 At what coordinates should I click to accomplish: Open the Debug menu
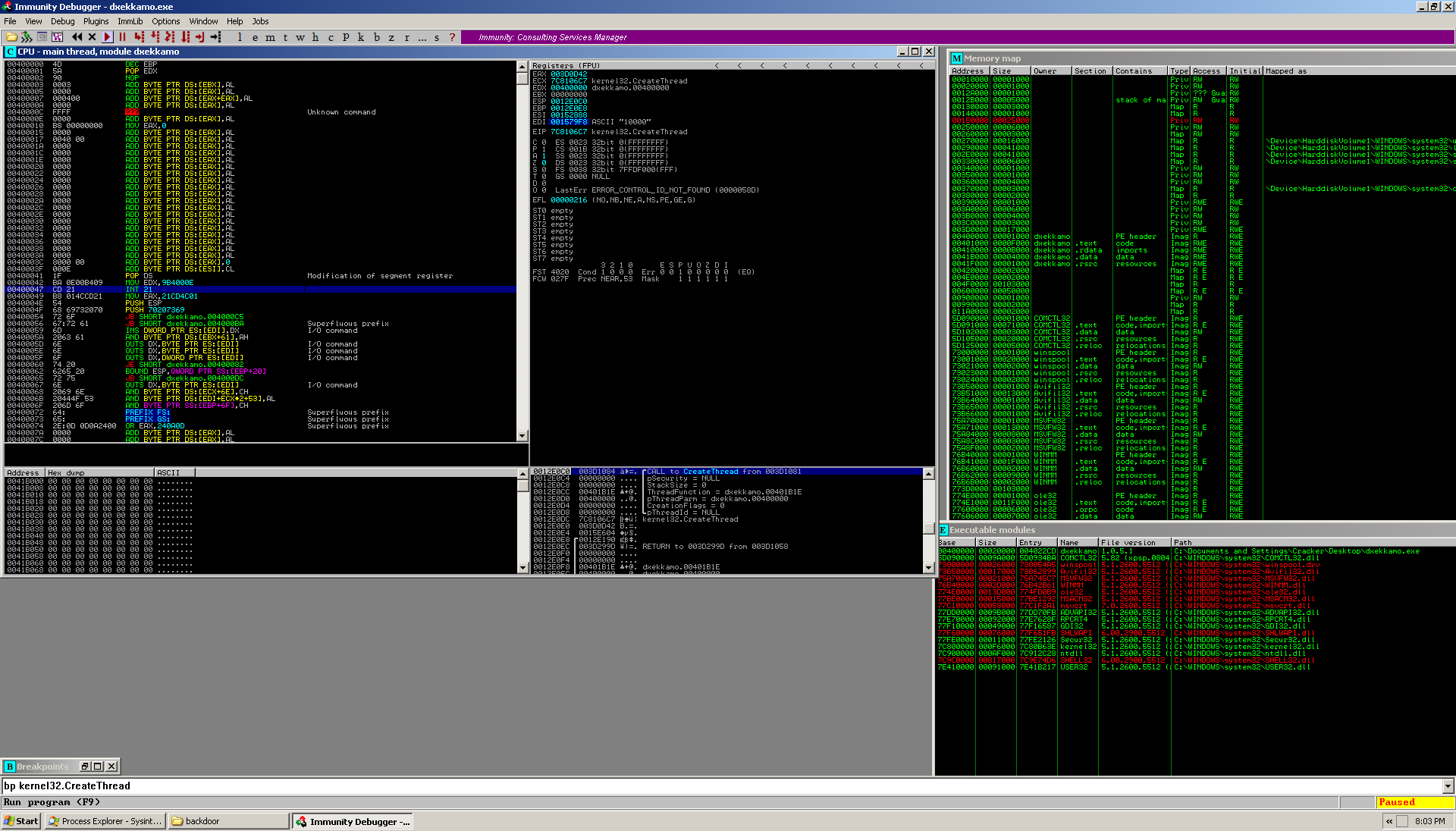pos(62,21)
